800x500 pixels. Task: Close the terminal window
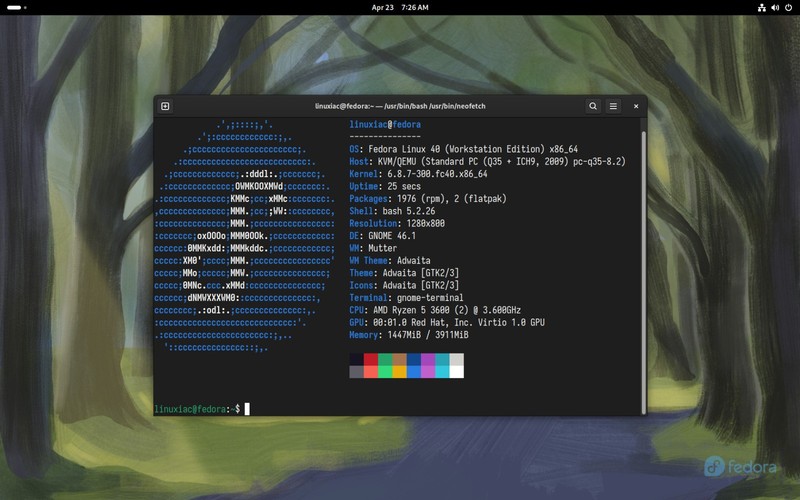pyautogui.click(x=636, y=106)
